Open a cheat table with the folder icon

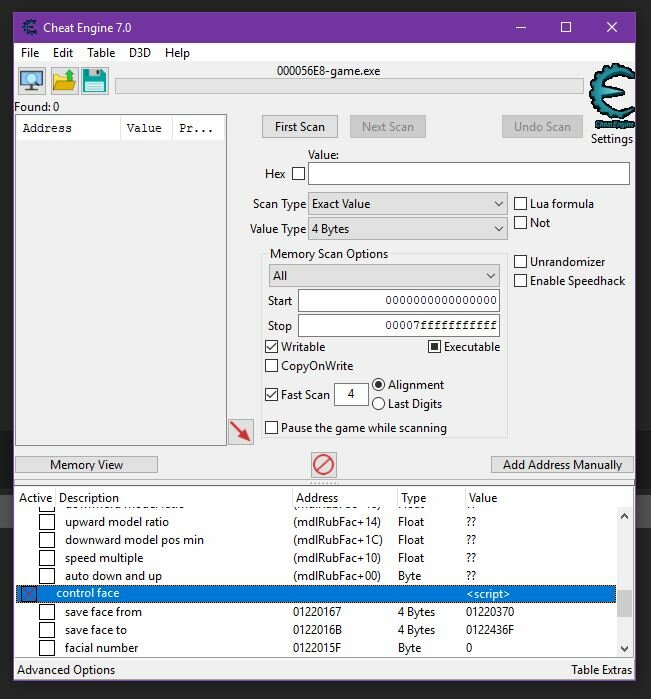(65, 81)
